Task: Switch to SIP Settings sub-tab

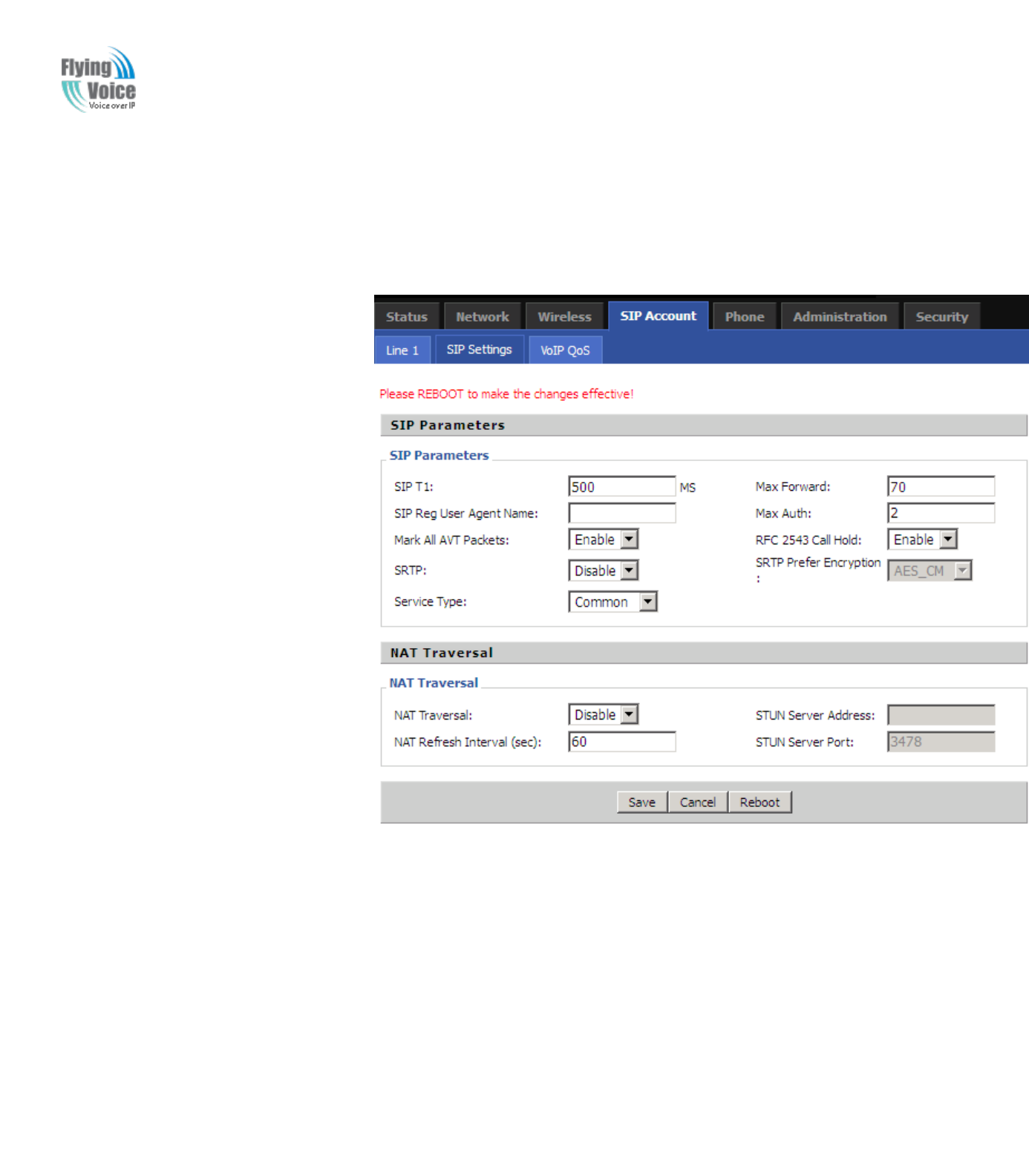Action: (x=479, y=349)
